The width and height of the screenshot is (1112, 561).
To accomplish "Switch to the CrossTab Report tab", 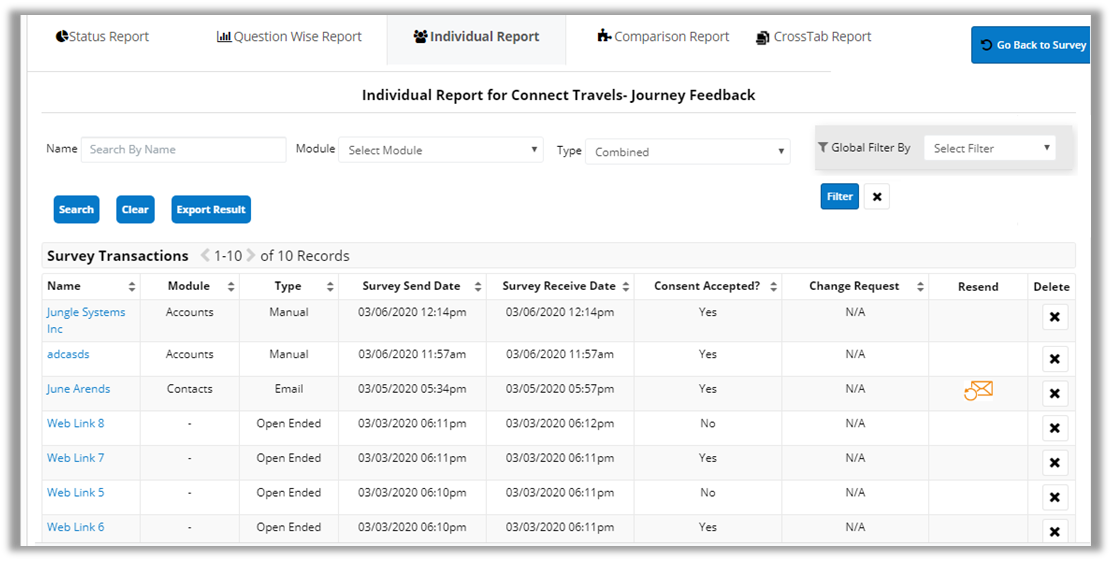I will (x=813, y=37).
